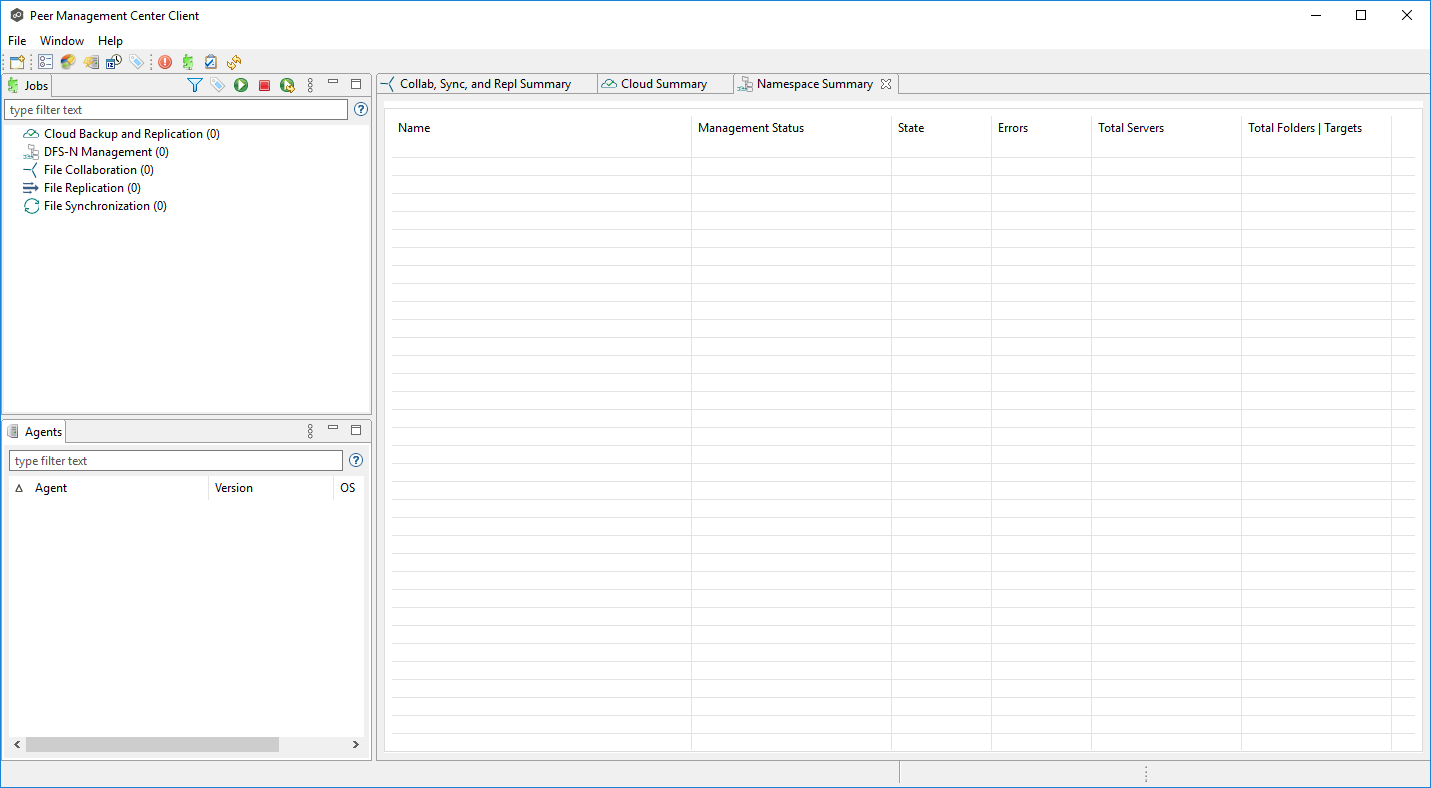
Task: Click the tag icon in the main toolbar
Action: click(137, 62)
